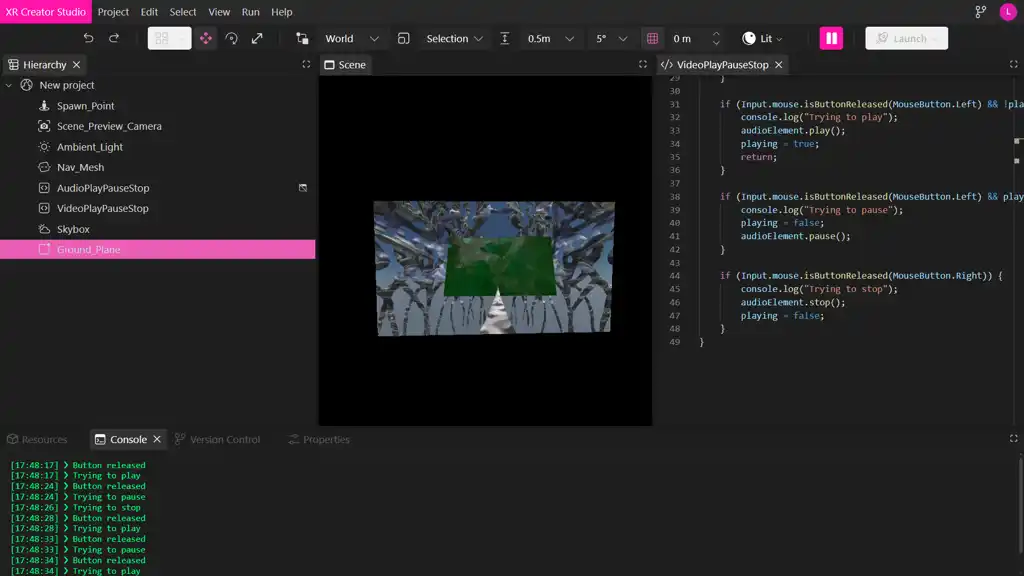Click the Skybox icon in hierarchy
The image size is (1024, 576).
point(44,229)
